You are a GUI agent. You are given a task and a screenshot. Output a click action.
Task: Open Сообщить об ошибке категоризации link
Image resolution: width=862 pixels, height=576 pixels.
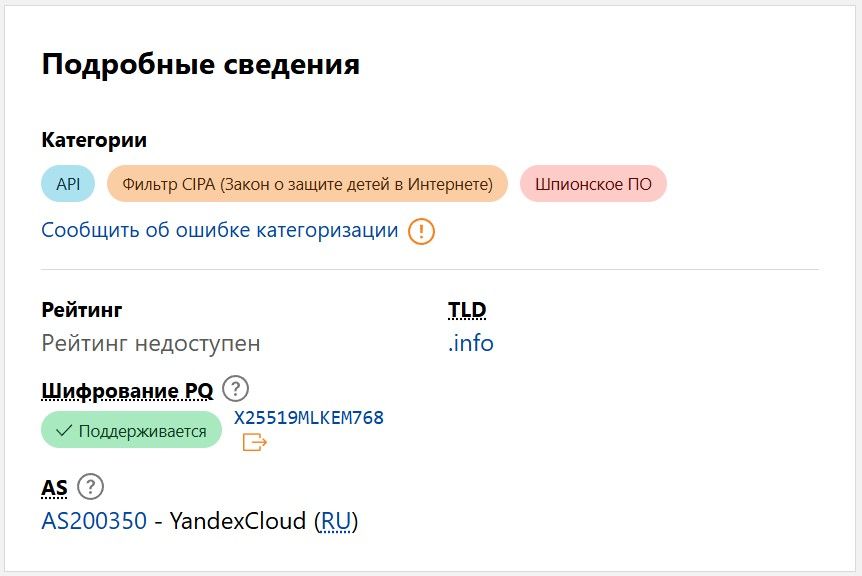click(220, 230)
